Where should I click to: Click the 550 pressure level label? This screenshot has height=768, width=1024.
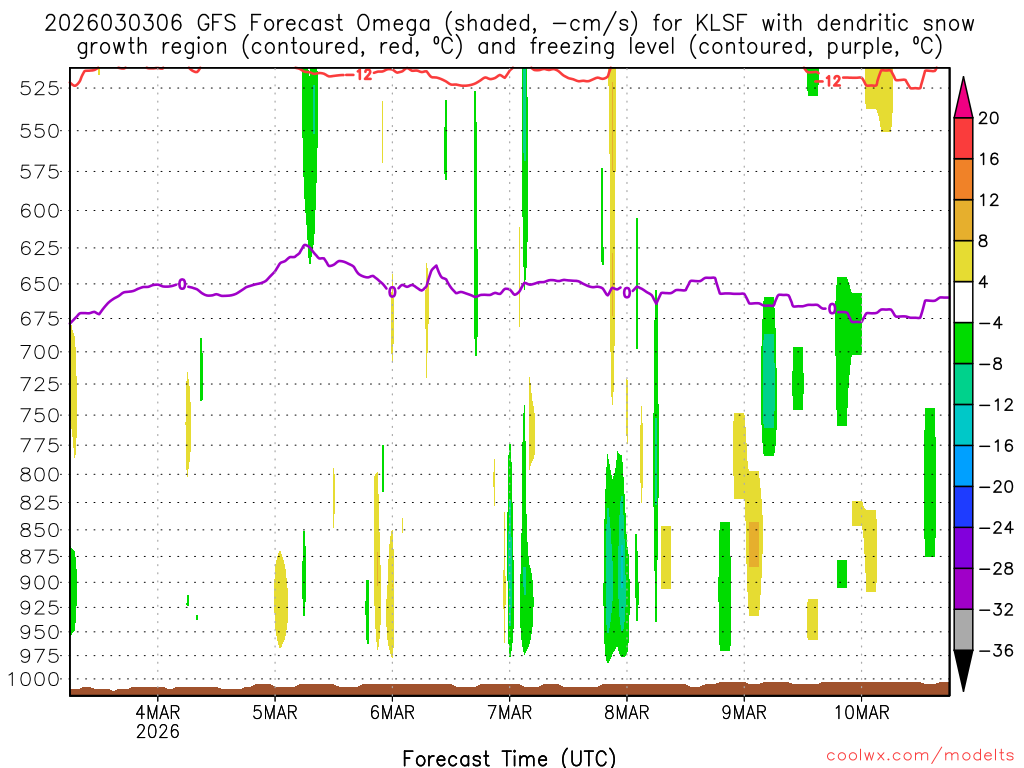40,131
